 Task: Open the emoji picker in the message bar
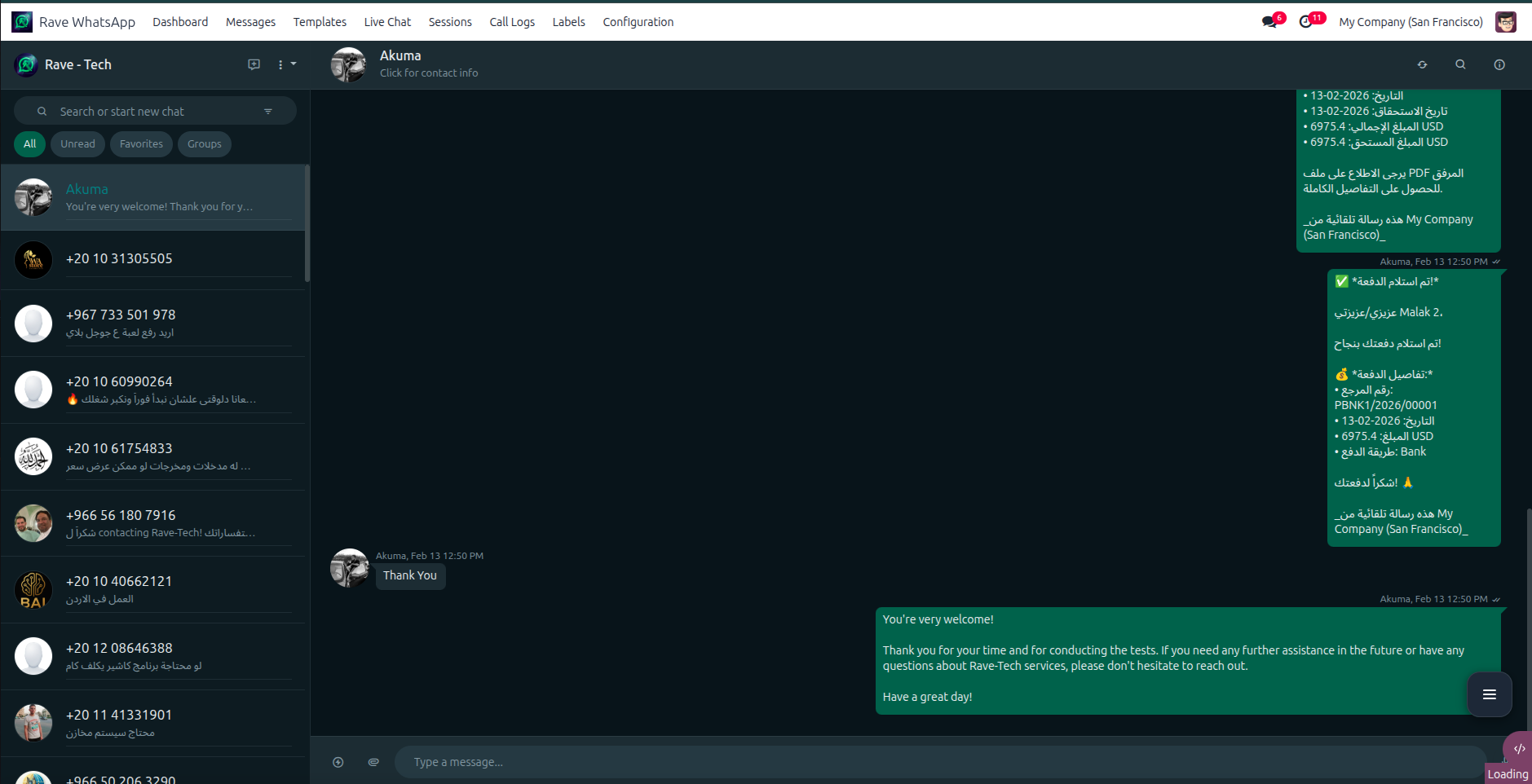(x=373, y=762)
